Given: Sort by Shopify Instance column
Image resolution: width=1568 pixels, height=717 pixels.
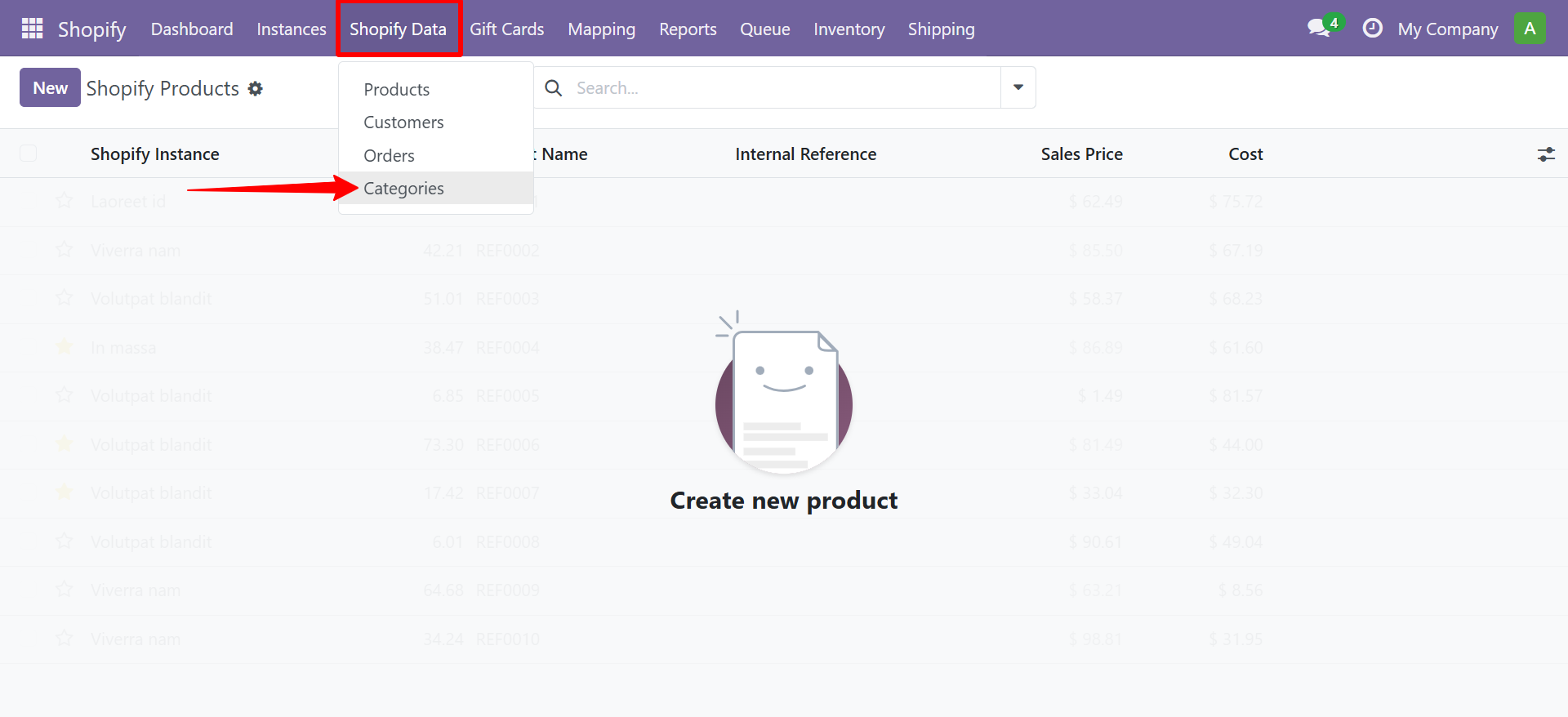Looking at the screenshot, I should click(155, 154).
